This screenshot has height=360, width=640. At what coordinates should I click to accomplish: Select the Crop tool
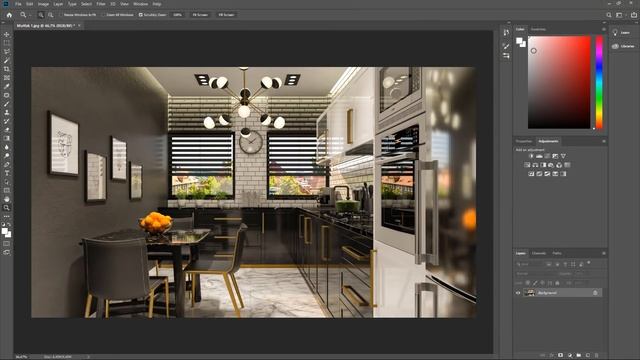pyautogui.click(x=7, y=69)
